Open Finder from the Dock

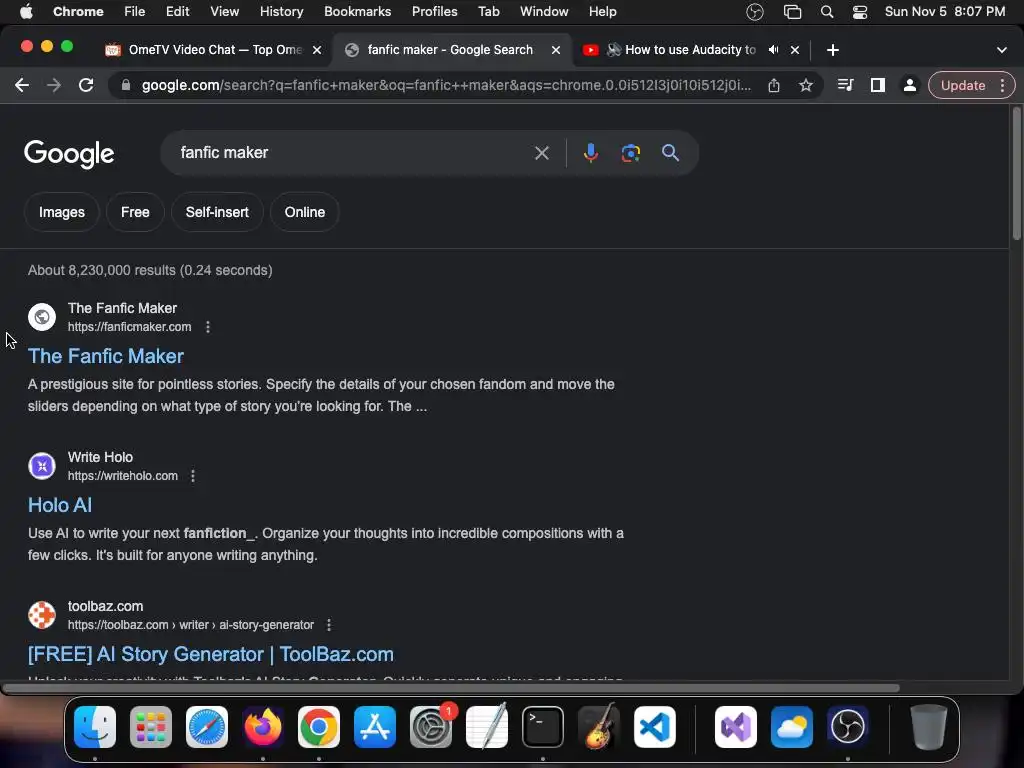(95, 727)
